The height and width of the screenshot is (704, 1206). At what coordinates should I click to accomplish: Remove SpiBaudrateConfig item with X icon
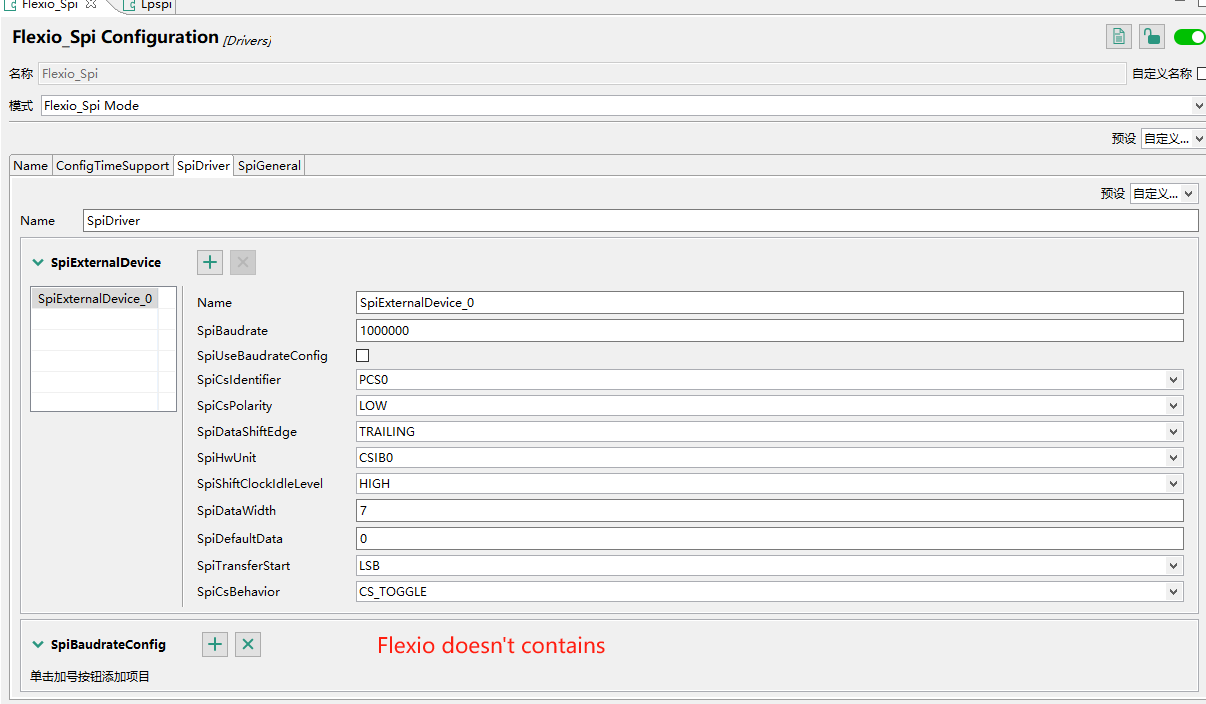248,645
